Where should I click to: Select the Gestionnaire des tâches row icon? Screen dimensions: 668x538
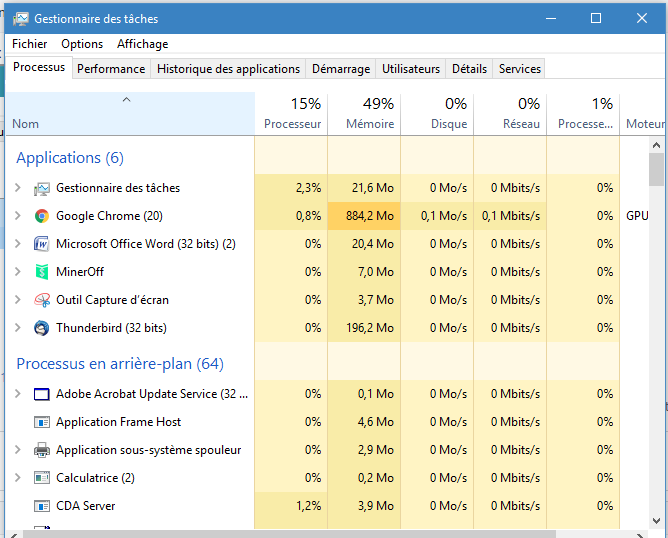pos(42,188)
